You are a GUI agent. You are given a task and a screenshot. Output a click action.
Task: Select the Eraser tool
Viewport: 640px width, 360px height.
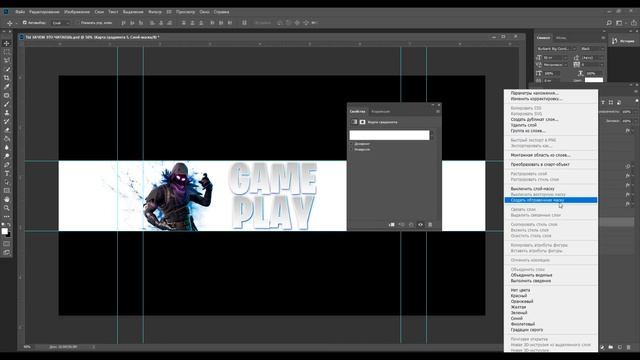click(x=7, y=130)
